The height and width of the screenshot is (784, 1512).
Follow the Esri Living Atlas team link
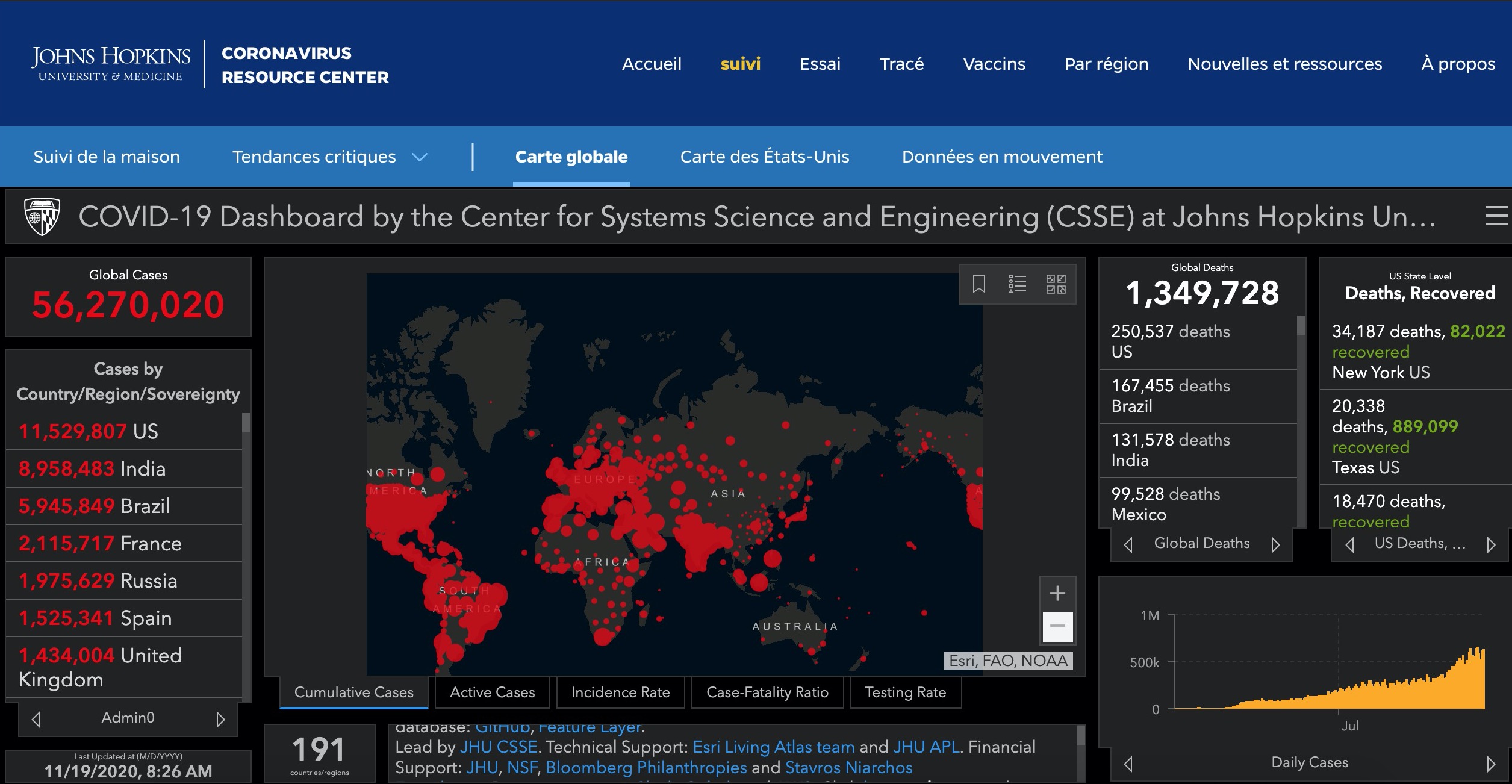pos(773,747)
